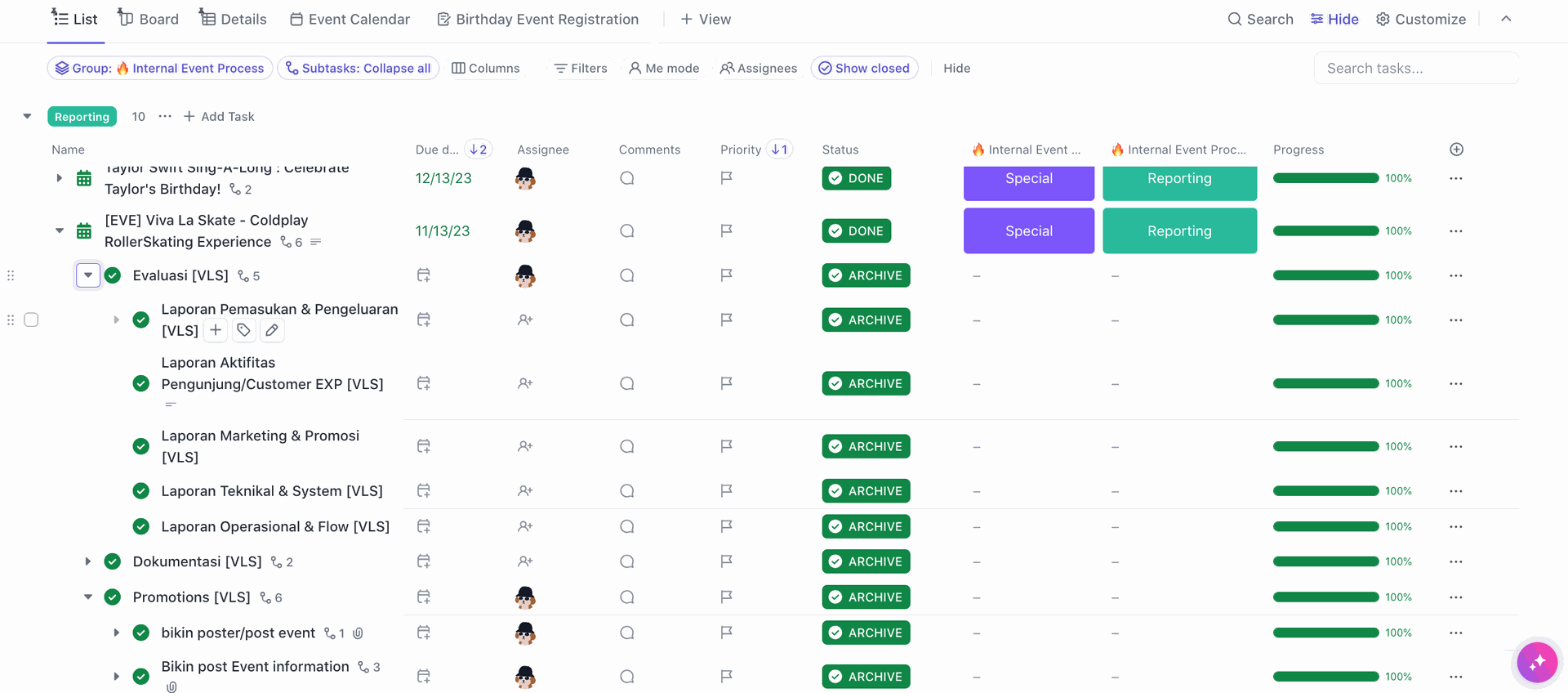
Task: Expand Dokumentasi [VLS] subtasks
Action: (x=88, y=561)
